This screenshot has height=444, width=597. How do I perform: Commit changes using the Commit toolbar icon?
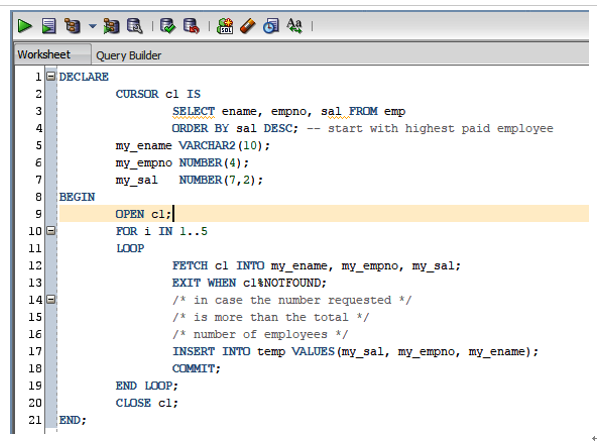click(168, 26)
